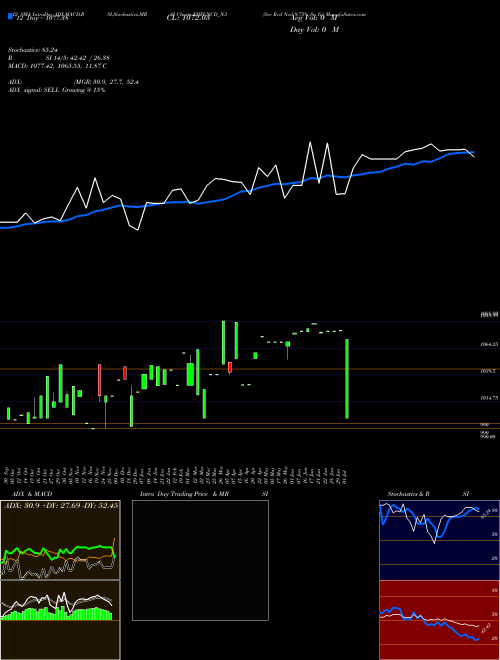Click the 'Day Vol: 0 M' label
Viewport: 500px width, 660px height.
coord(314,30)
